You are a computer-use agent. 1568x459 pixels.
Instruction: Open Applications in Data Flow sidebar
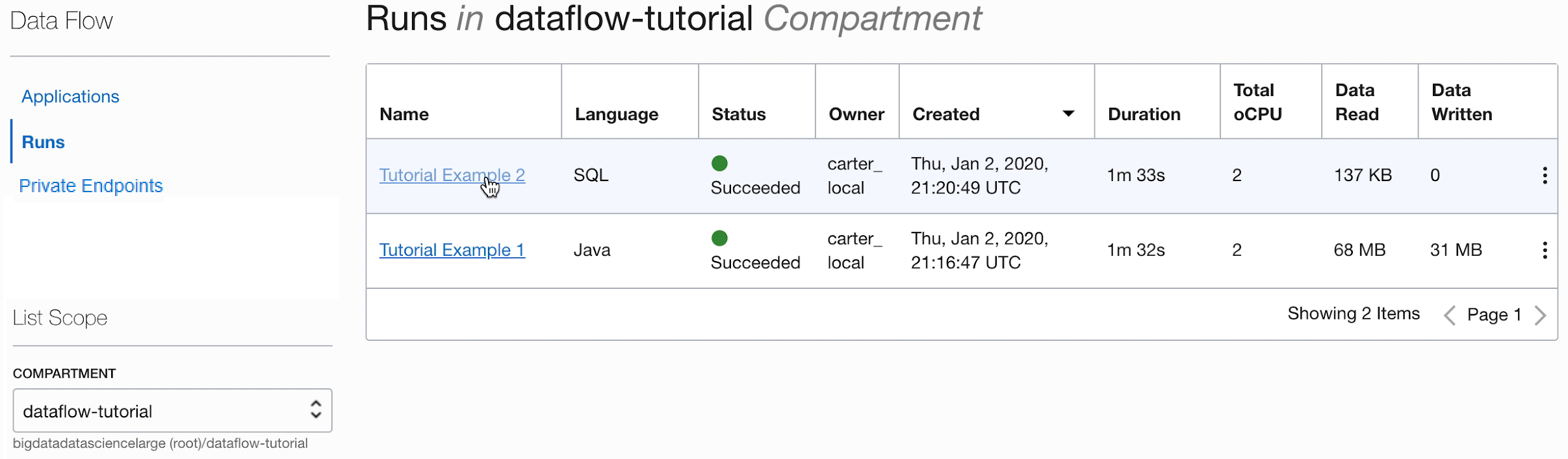coord(70,97)
